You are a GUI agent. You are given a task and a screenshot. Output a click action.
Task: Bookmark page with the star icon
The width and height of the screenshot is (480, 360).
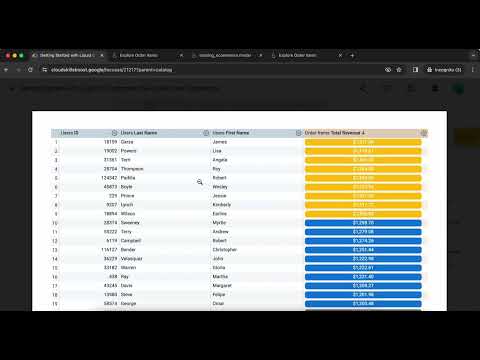pyautogui.click(x=399, y=70)
